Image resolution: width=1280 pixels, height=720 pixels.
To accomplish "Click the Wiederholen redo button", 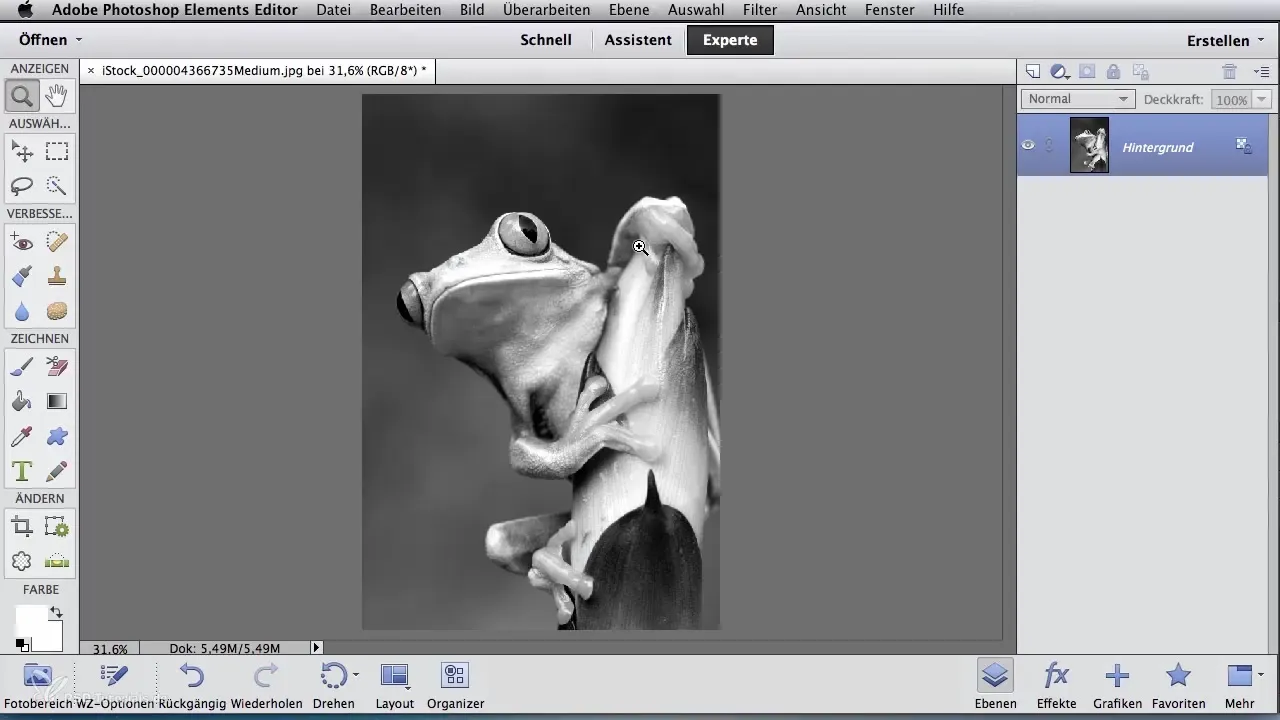I will 266,686.
